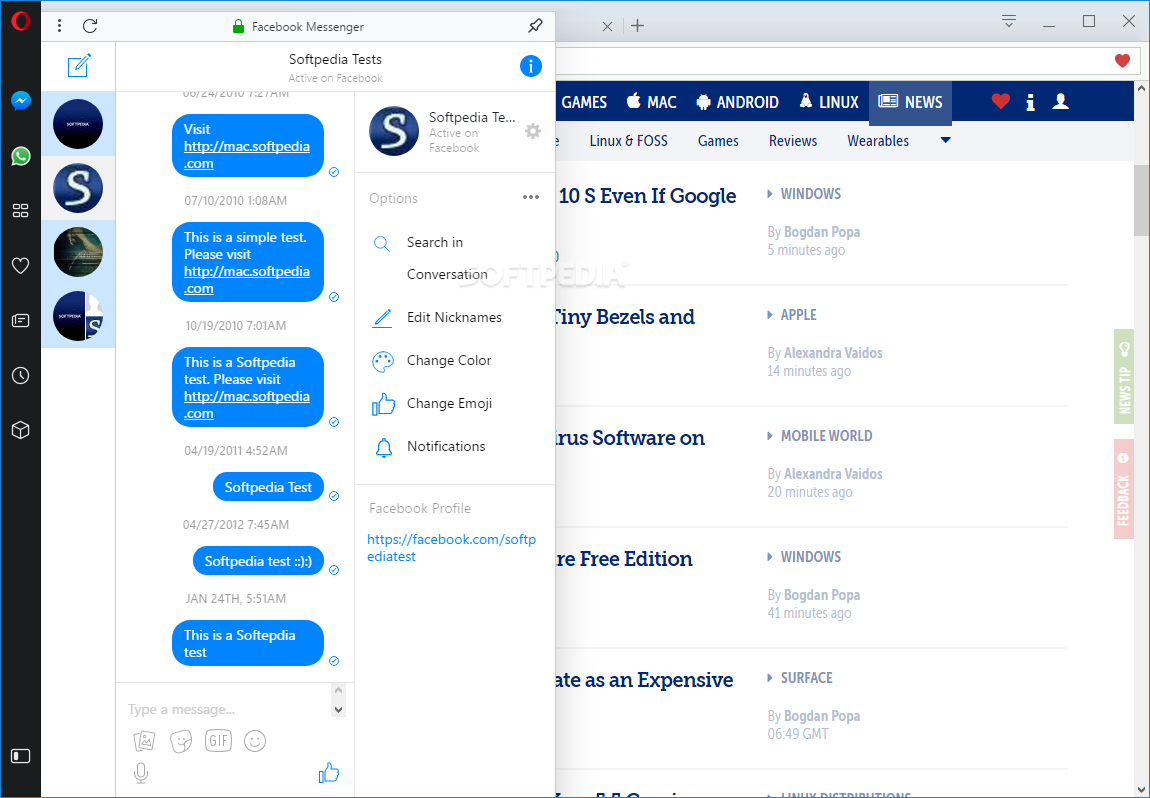Open link in 'Visit' message

pos(246,155)
